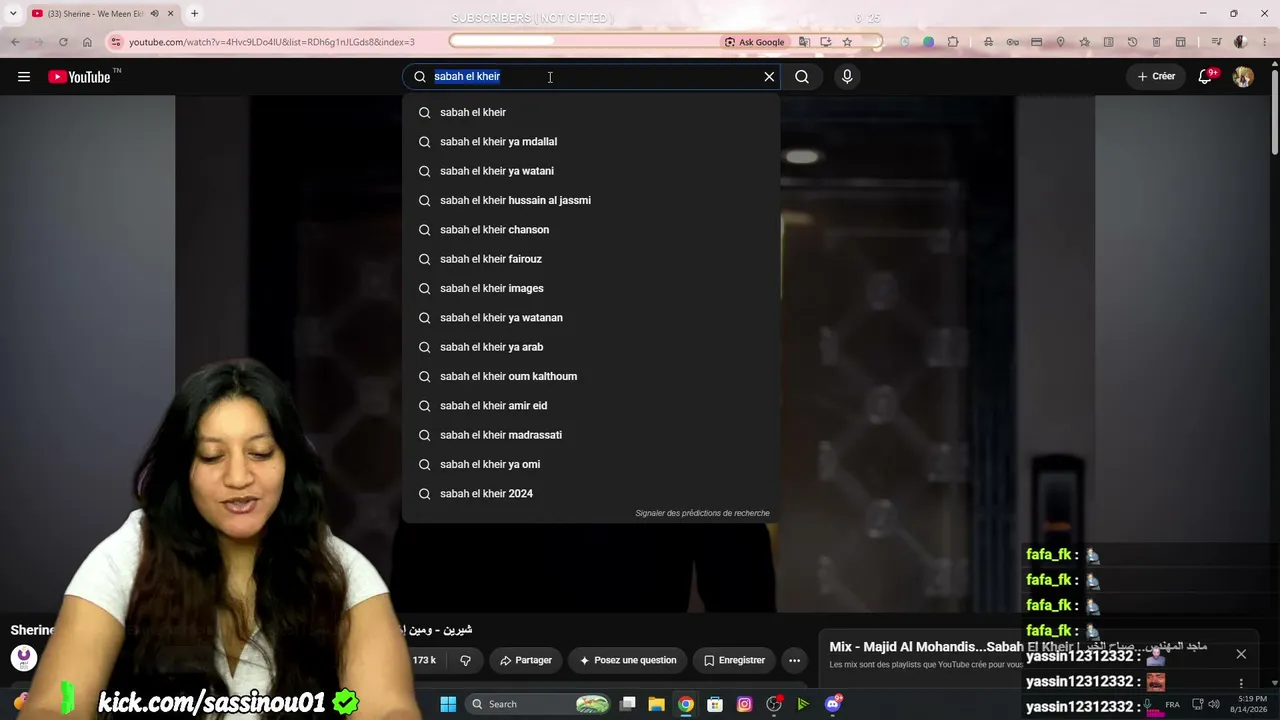Open the account avatar menu
Screen dimensions: 1280x720
click(1243, 77)
